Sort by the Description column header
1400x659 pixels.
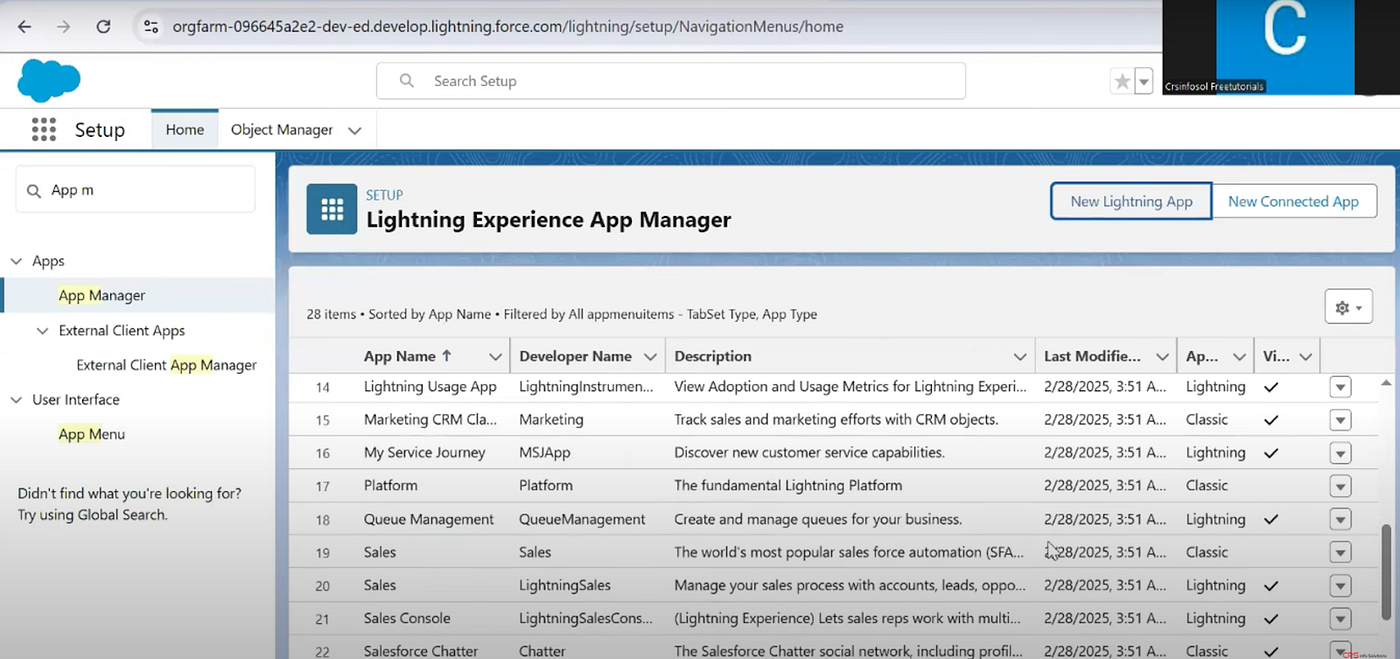click(713, 356)
